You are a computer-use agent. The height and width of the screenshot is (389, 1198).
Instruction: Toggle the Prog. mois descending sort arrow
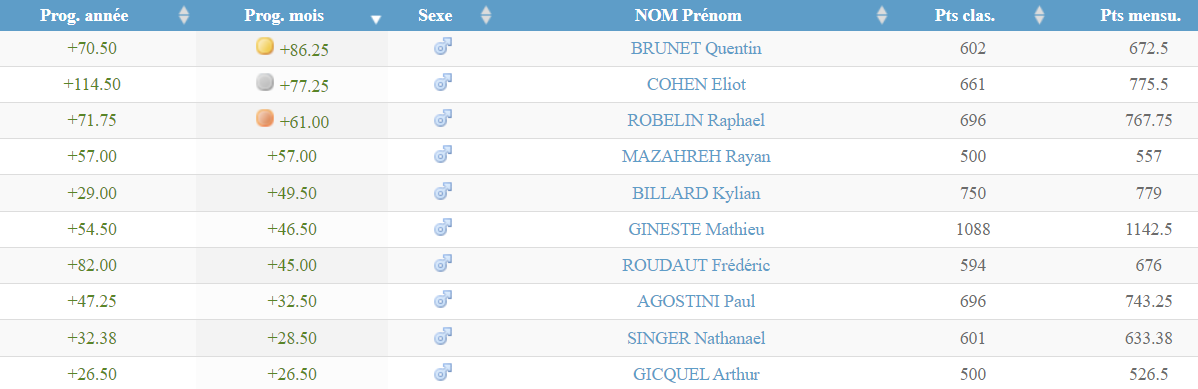375,20
